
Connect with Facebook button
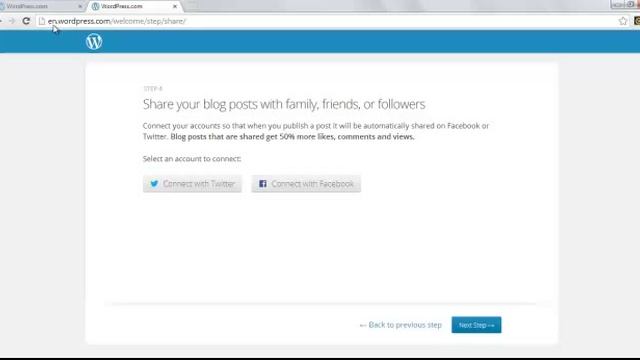coord(306,184)
